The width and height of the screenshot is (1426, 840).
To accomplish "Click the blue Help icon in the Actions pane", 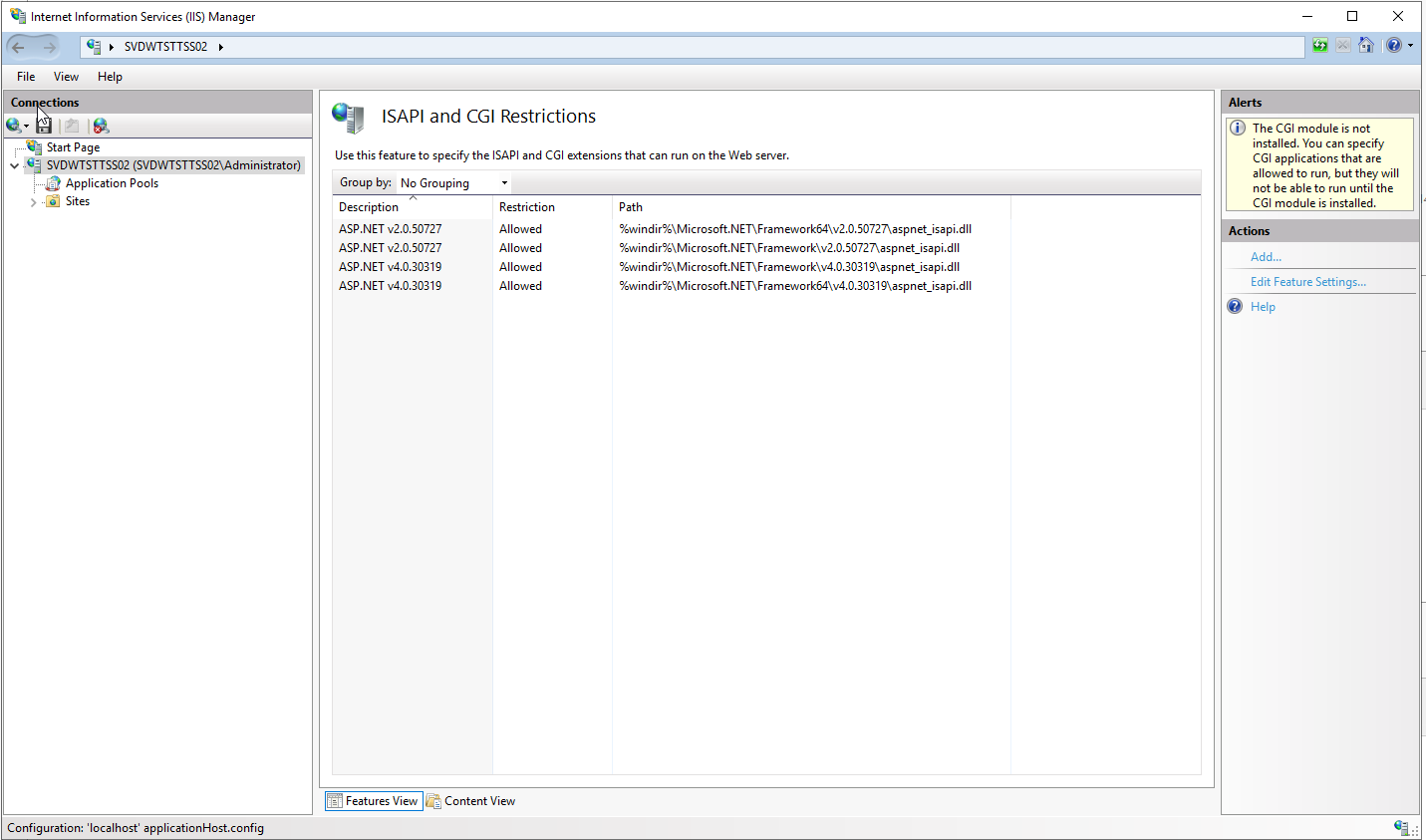I will [x=1235, y=307].
